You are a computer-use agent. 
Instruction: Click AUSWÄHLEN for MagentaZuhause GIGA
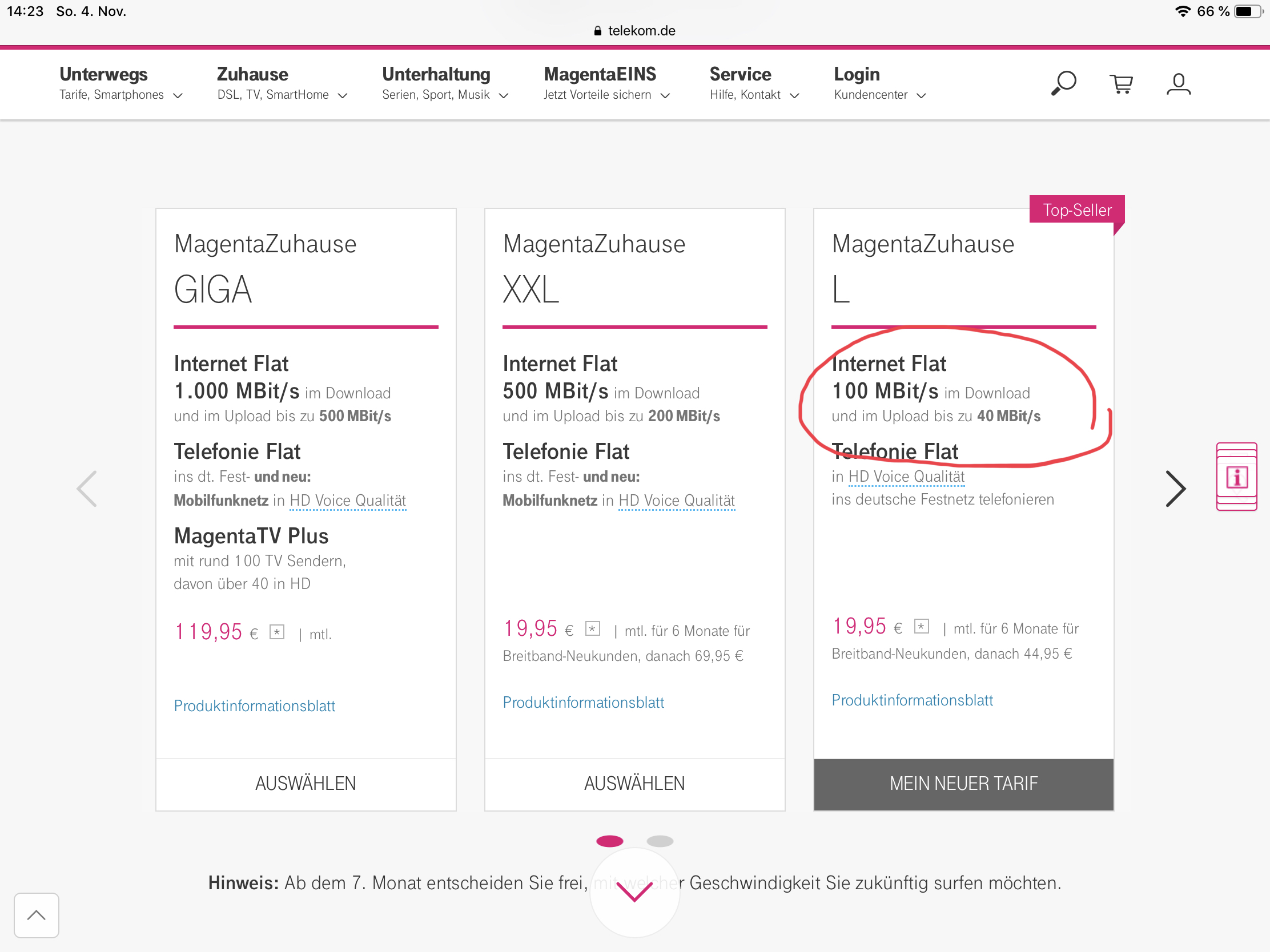[306, 783]
